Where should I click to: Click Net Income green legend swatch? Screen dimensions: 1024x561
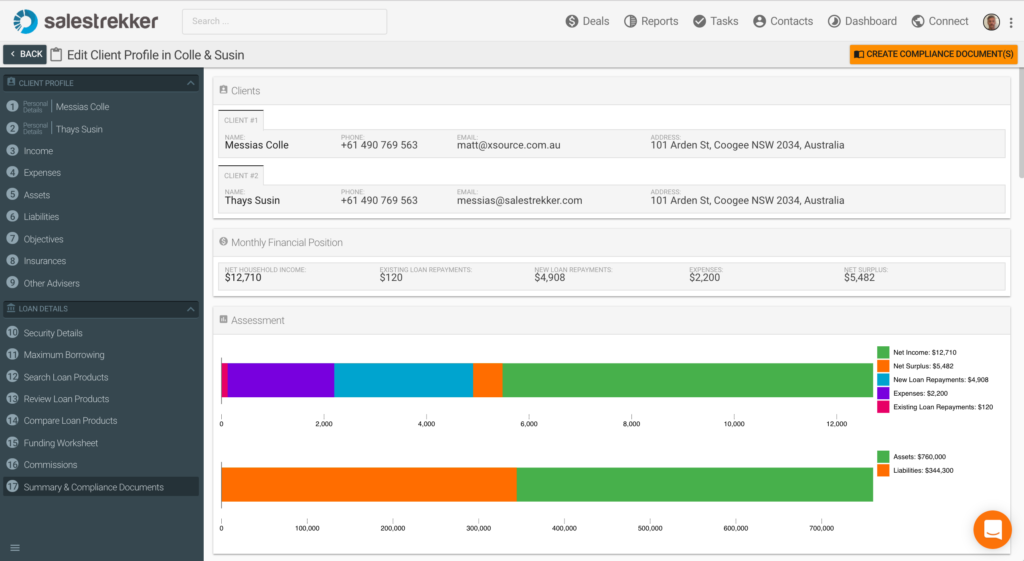(x=883, y=352)
